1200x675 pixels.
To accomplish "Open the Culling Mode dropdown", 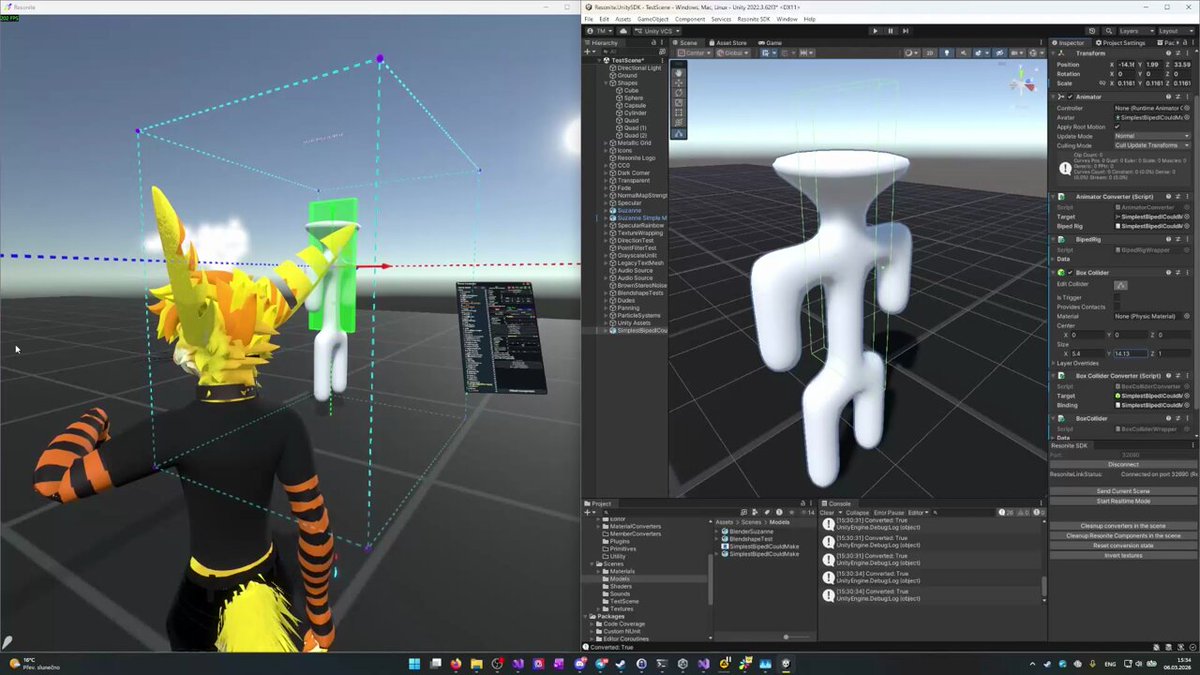I will 1152,145.
